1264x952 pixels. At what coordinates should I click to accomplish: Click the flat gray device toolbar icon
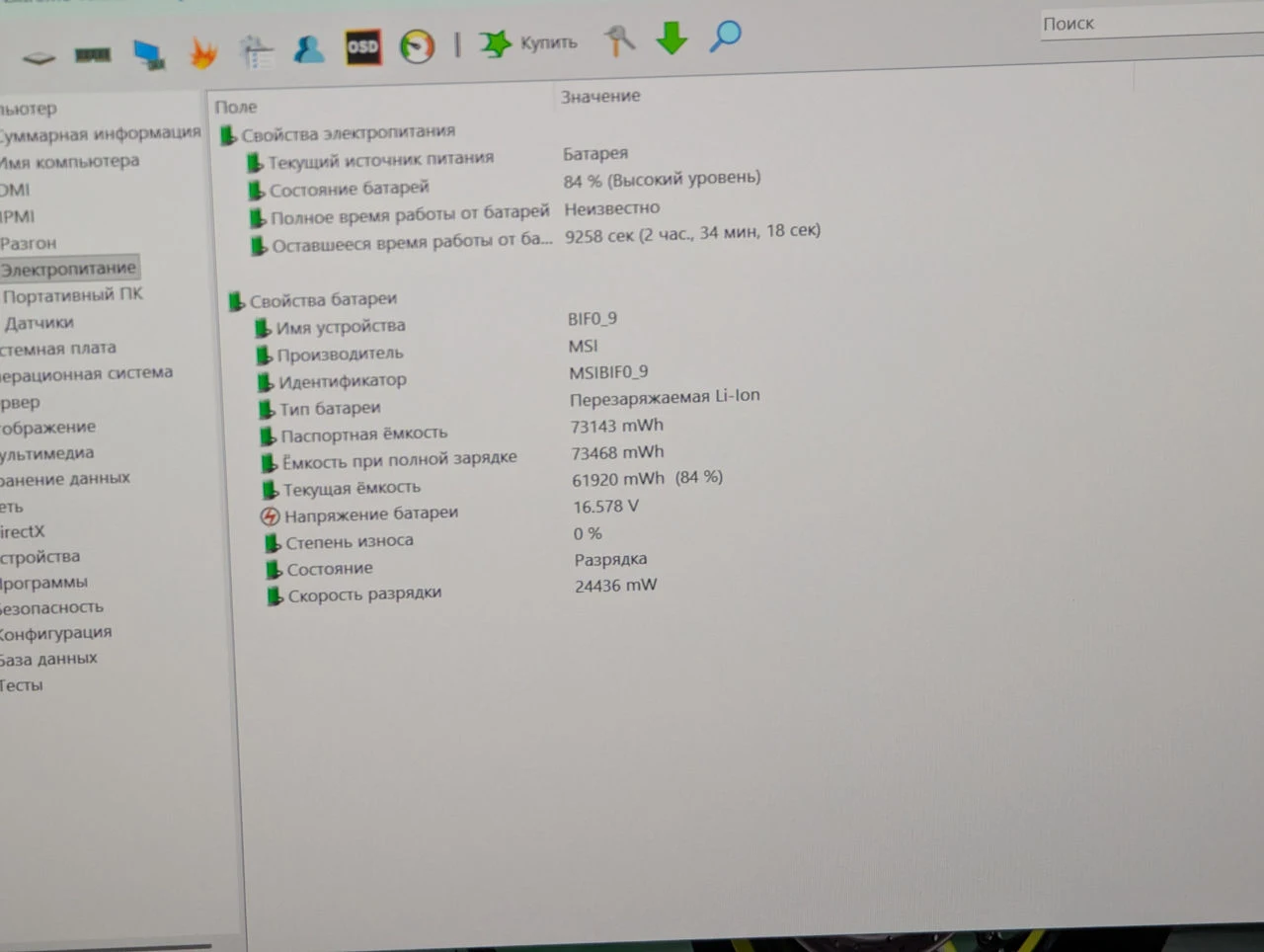(39, 57)
